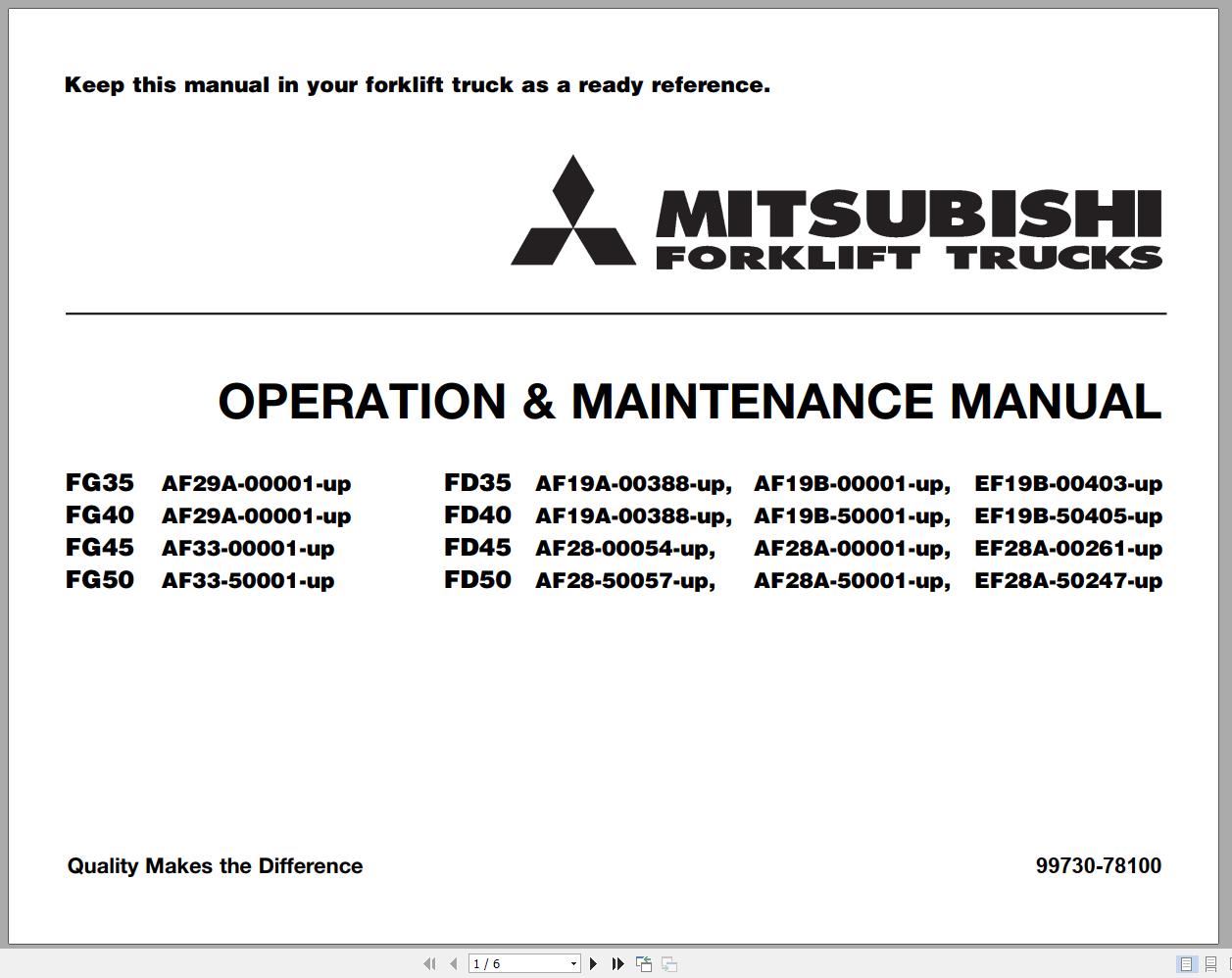This screenshot has height=978, width=1232.
Task: Click serial EF19B-50405-up
Action: coord(1068,516)
